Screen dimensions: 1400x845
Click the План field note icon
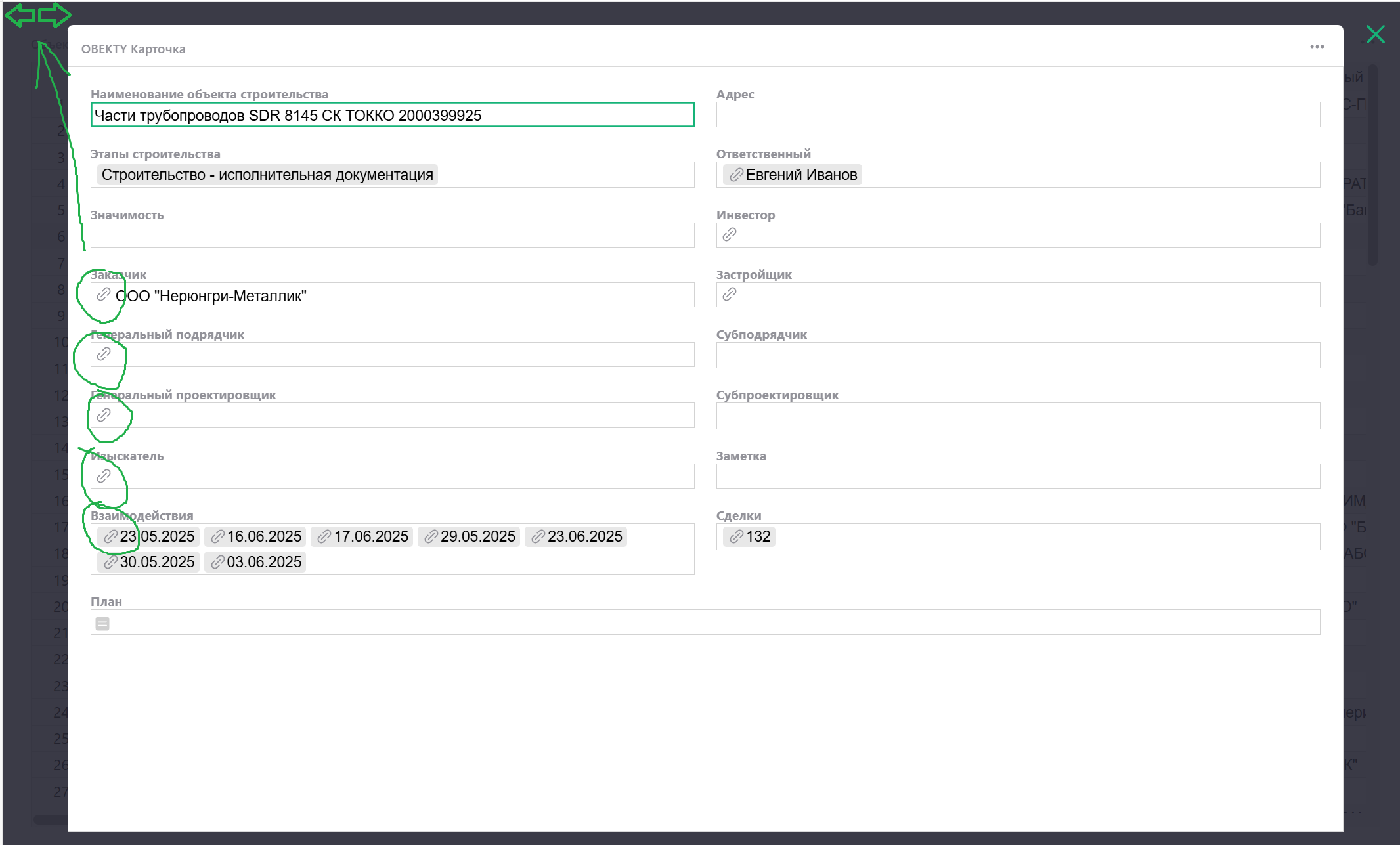(x=102, y=623)
